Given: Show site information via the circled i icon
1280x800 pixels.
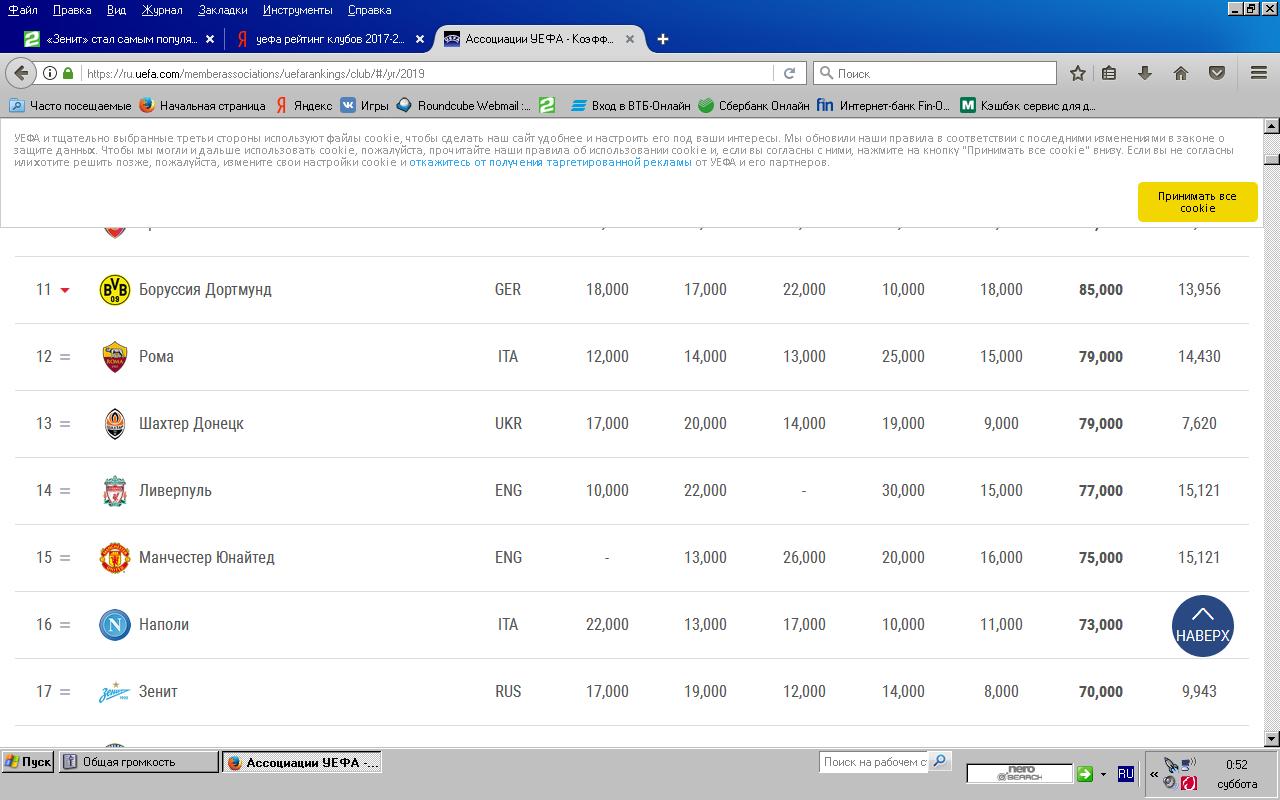Looking at the screenshot, I should pyautogui.click(x=50, y=73).
